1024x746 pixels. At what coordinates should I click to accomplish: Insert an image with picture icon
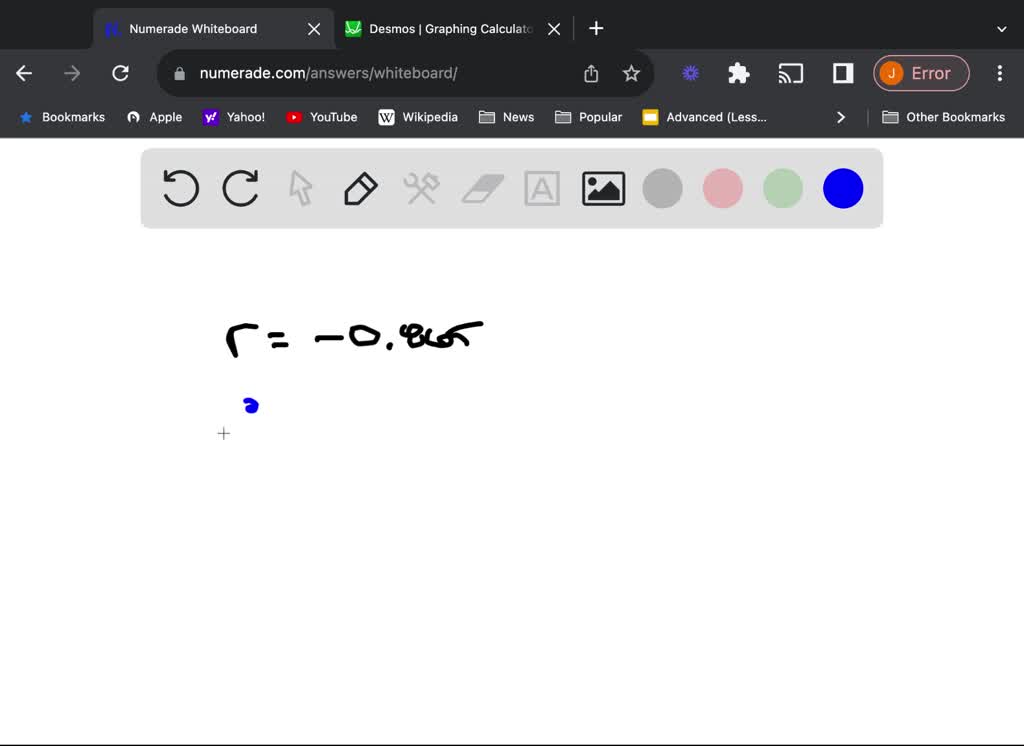tap(603, 188)
